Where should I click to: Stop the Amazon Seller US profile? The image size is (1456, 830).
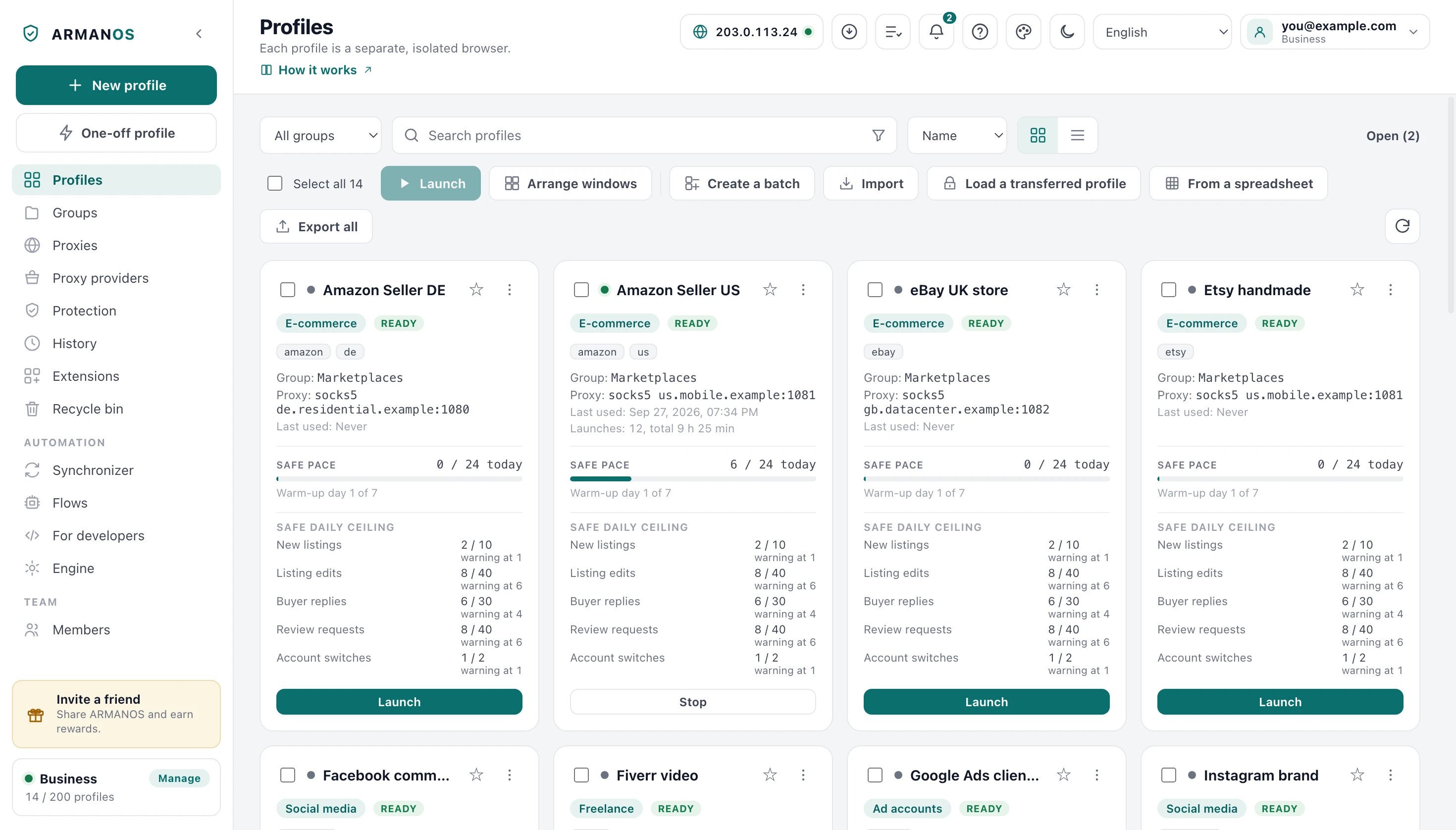pyautogui.click(x=693, y=702)
